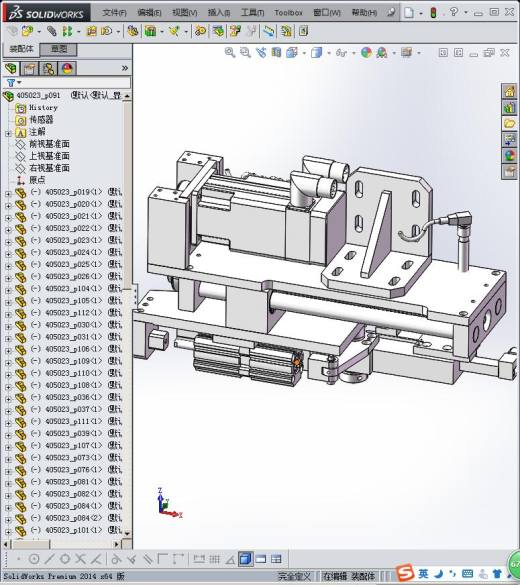Viewport: 520px width, 585px height.
Task: Click the Display Style cube icon
Action: [x=316, y=53]
